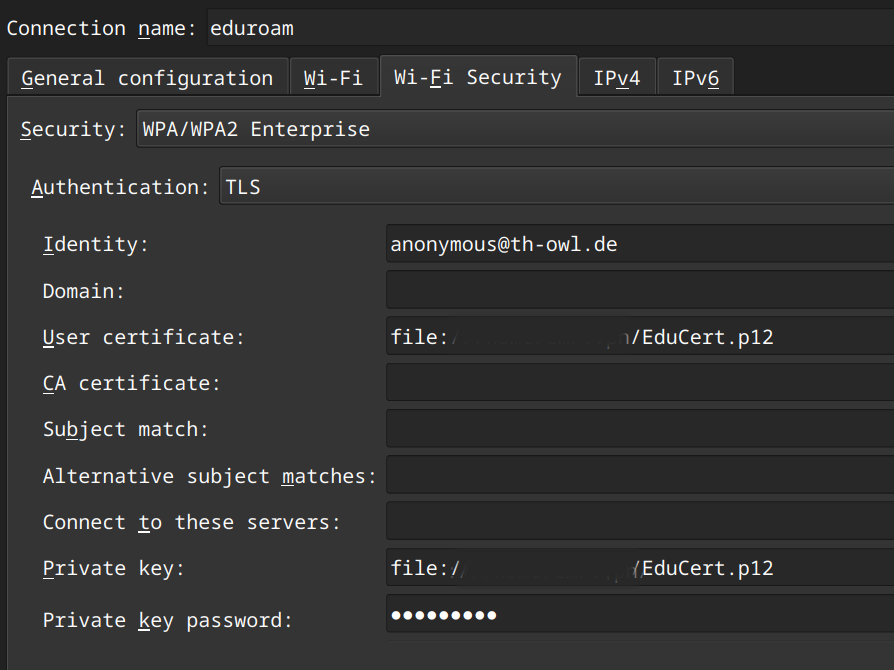Image resolution: width=894 pixels, height=670 pixels.
Task: Click the Connection name field containing eduroam
Action: 548,28
